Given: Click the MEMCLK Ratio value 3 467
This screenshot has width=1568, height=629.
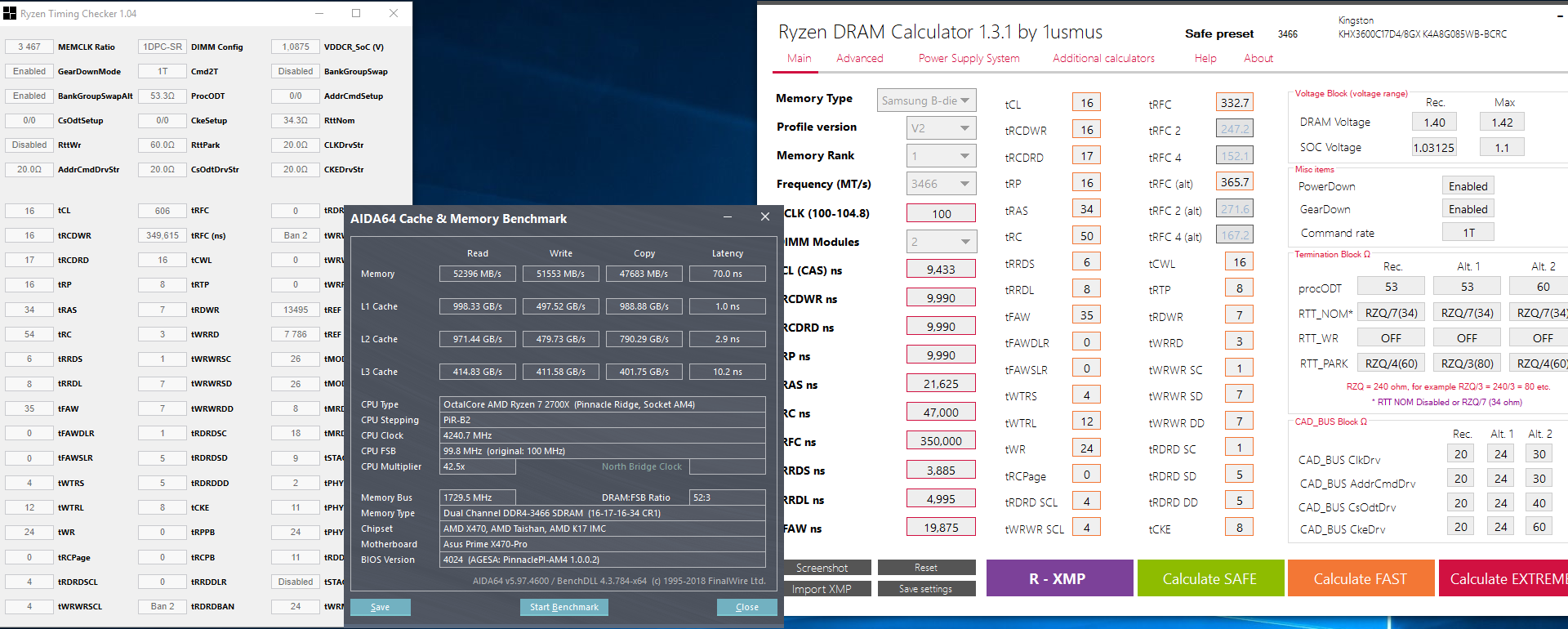Looking at the screenshot, I should point(29,47).
